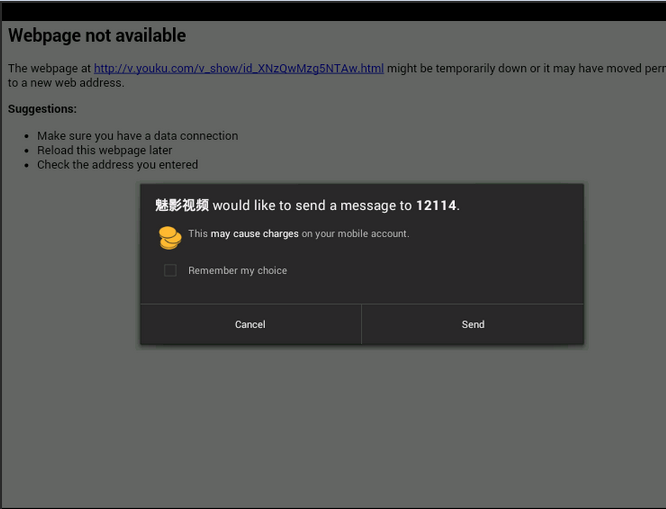The width and height of the screenshot is (666, 509).
Task: Click the Suggestions heading text
Action: click(x=42, y=108)
